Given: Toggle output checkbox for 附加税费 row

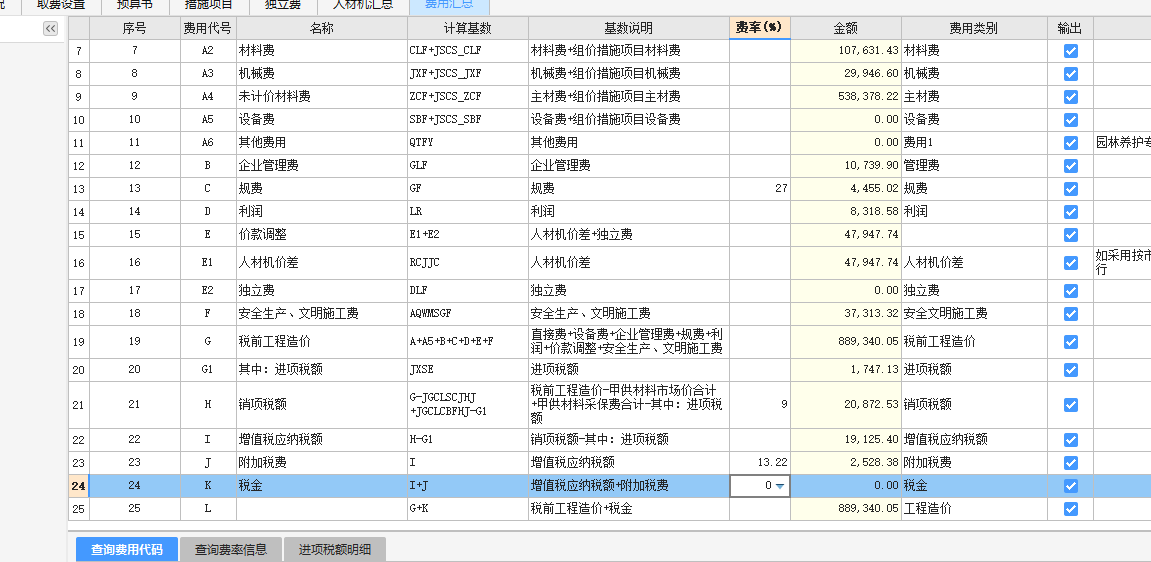Looking at the screenshot, I should click(x=1070, y=463).
